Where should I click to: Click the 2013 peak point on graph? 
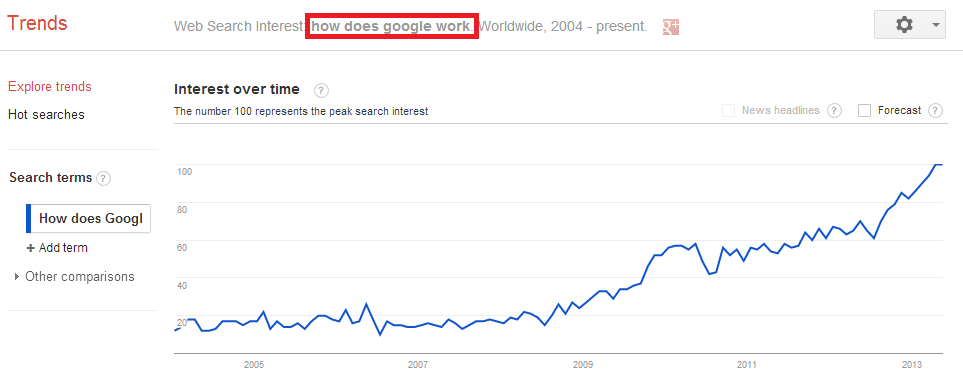click(938, 165)
